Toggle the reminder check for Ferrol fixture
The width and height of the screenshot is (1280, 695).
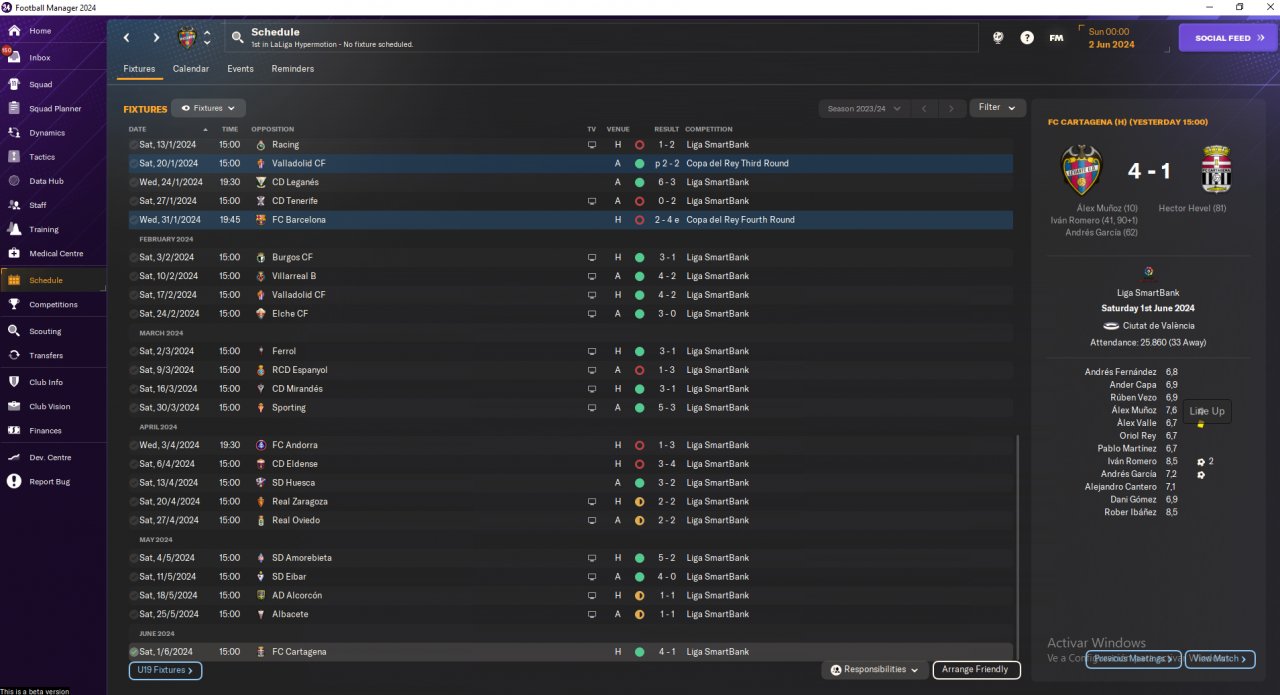(x=134, y=352)
